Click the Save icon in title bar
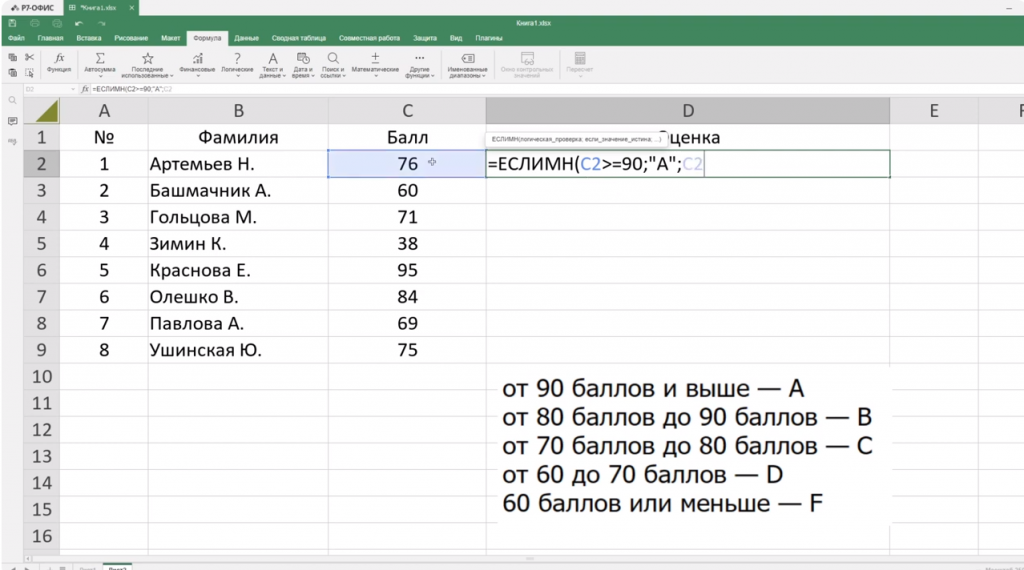This screenshot has width=1024, height=570. click(12, 22)
